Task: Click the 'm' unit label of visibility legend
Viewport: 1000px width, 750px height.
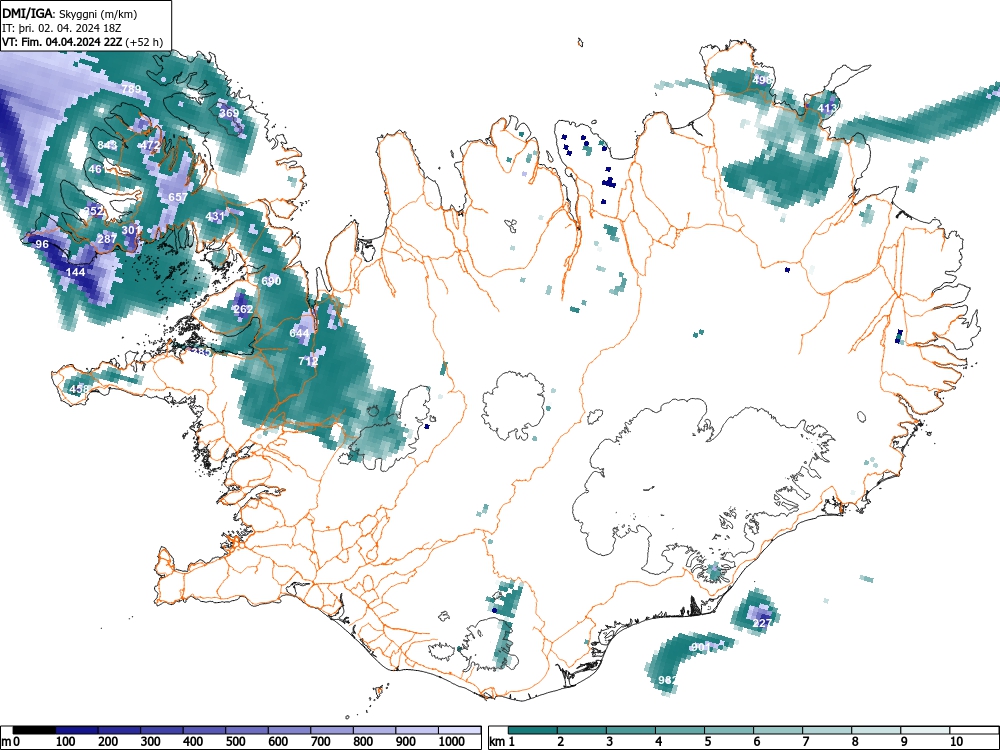Action: 6,742
